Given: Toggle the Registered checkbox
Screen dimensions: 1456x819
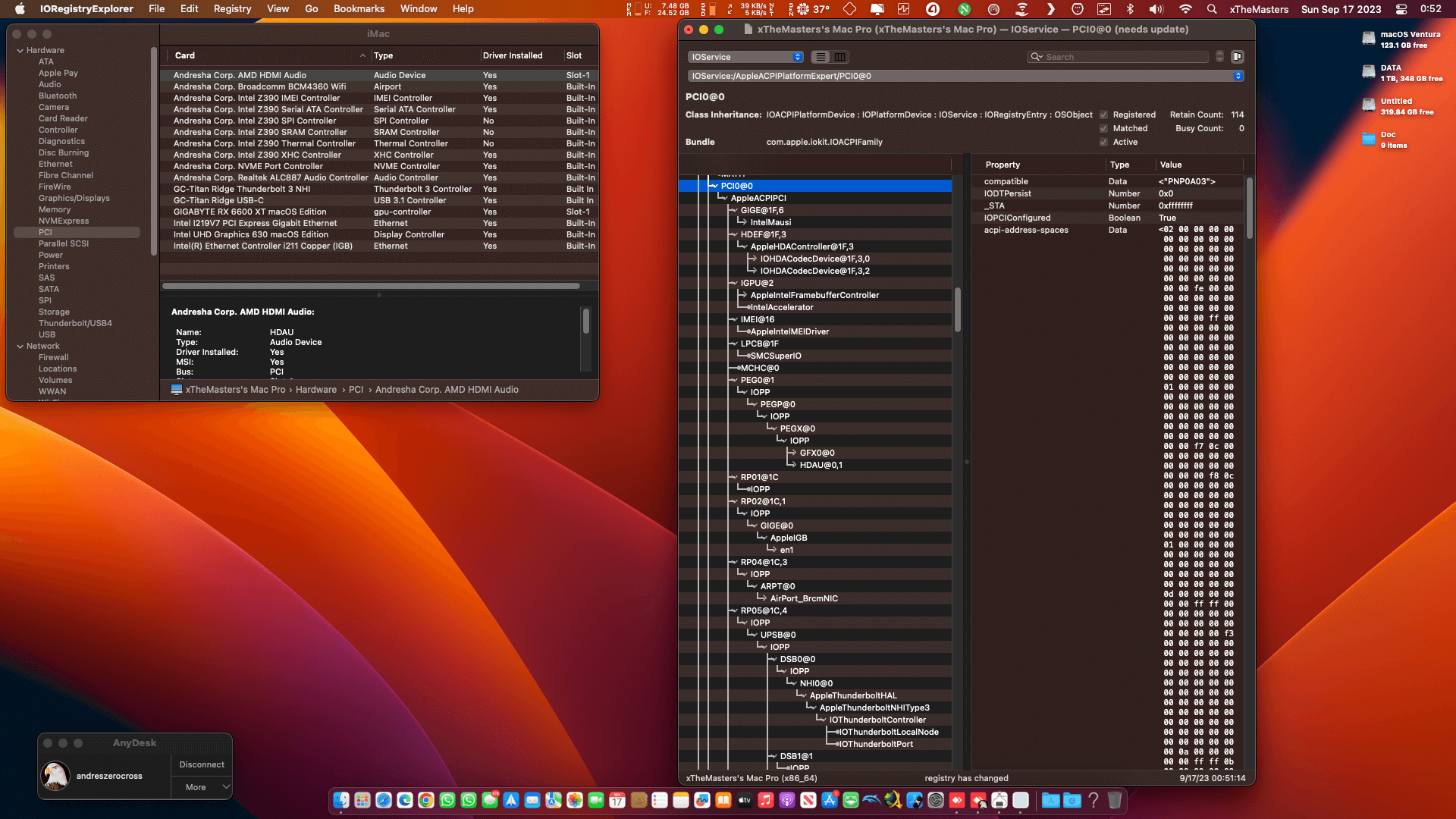Looking at the screenshot, I should tap(1103, 115).
